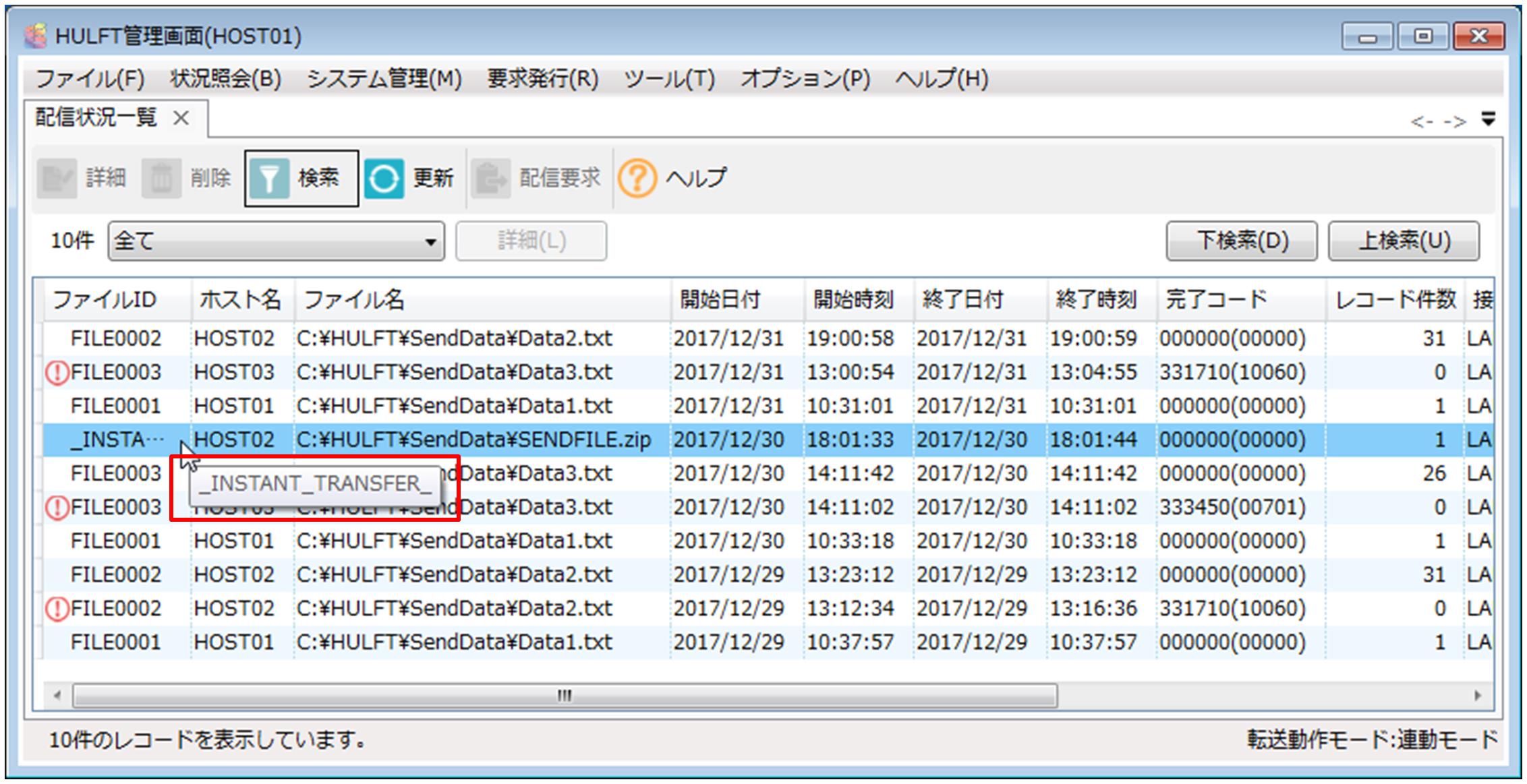Image resolution: width=1527 pixels, height=784 pixels.
Task: Open the tab list dropdown arrow
Action: [1489, 119]
